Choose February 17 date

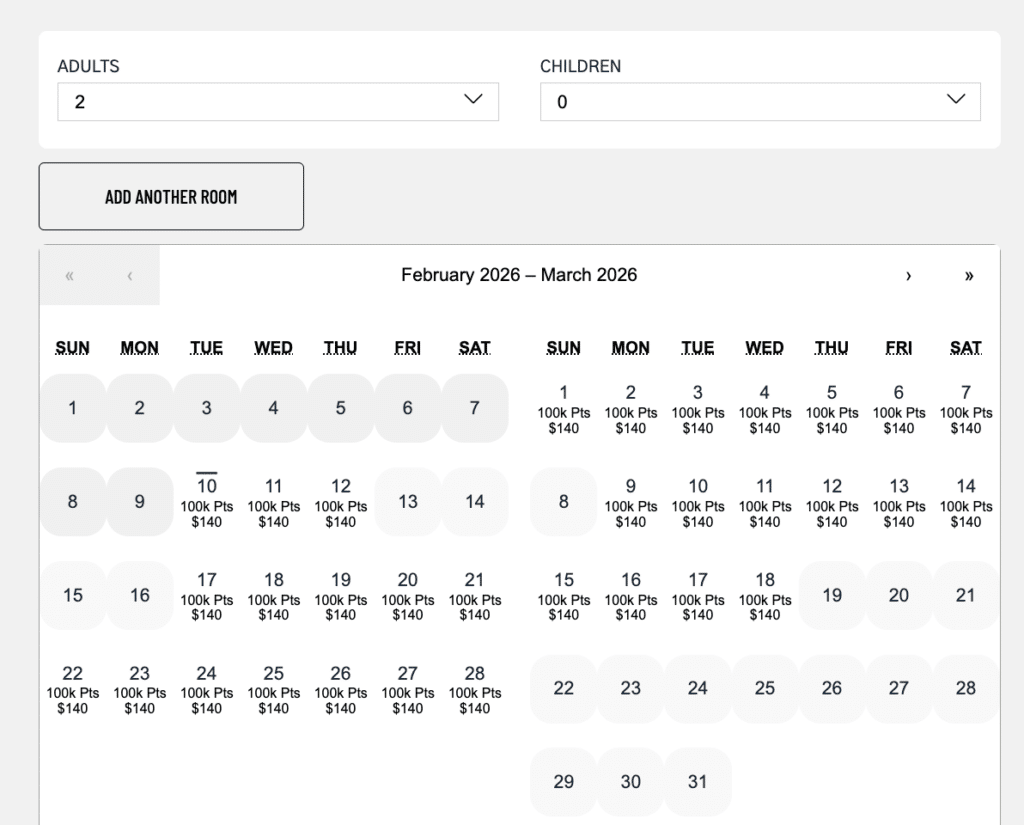tap(206, 596)
